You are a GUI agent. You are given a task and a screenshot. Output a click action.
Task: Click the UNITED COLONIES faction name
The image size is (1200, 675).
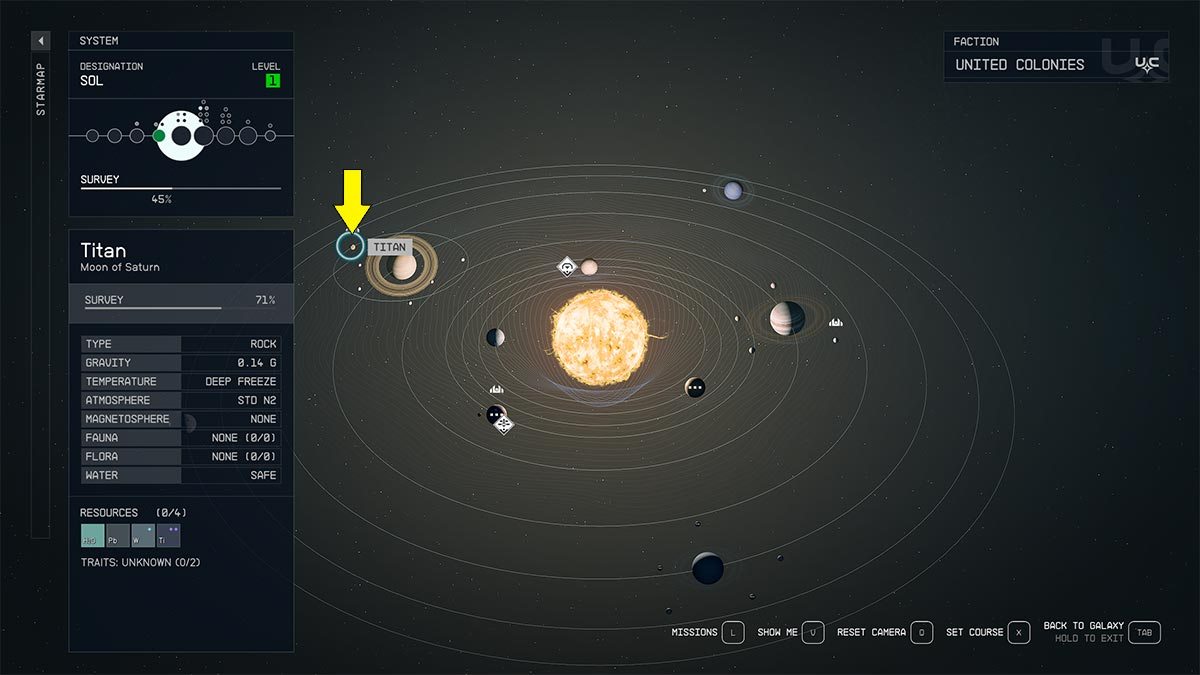[x=1019, y=64]
